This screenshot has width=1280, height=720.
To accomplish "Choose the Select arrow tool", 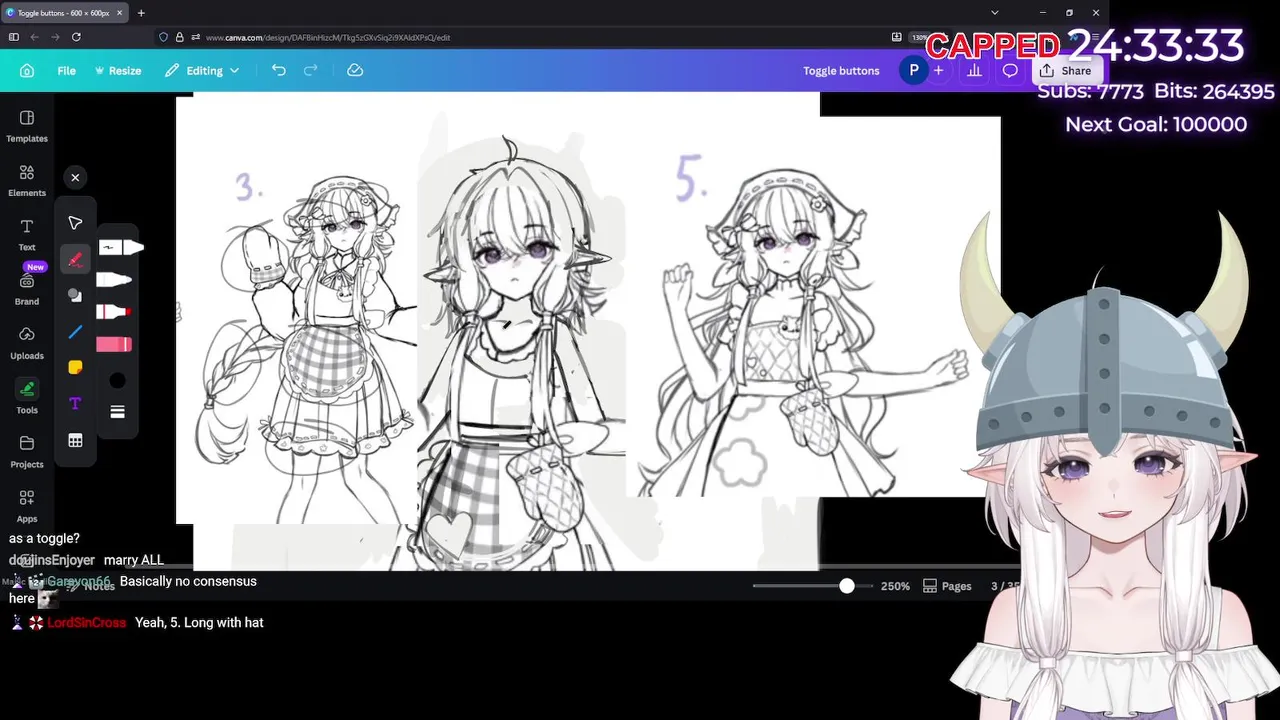I will coord(75,223).
